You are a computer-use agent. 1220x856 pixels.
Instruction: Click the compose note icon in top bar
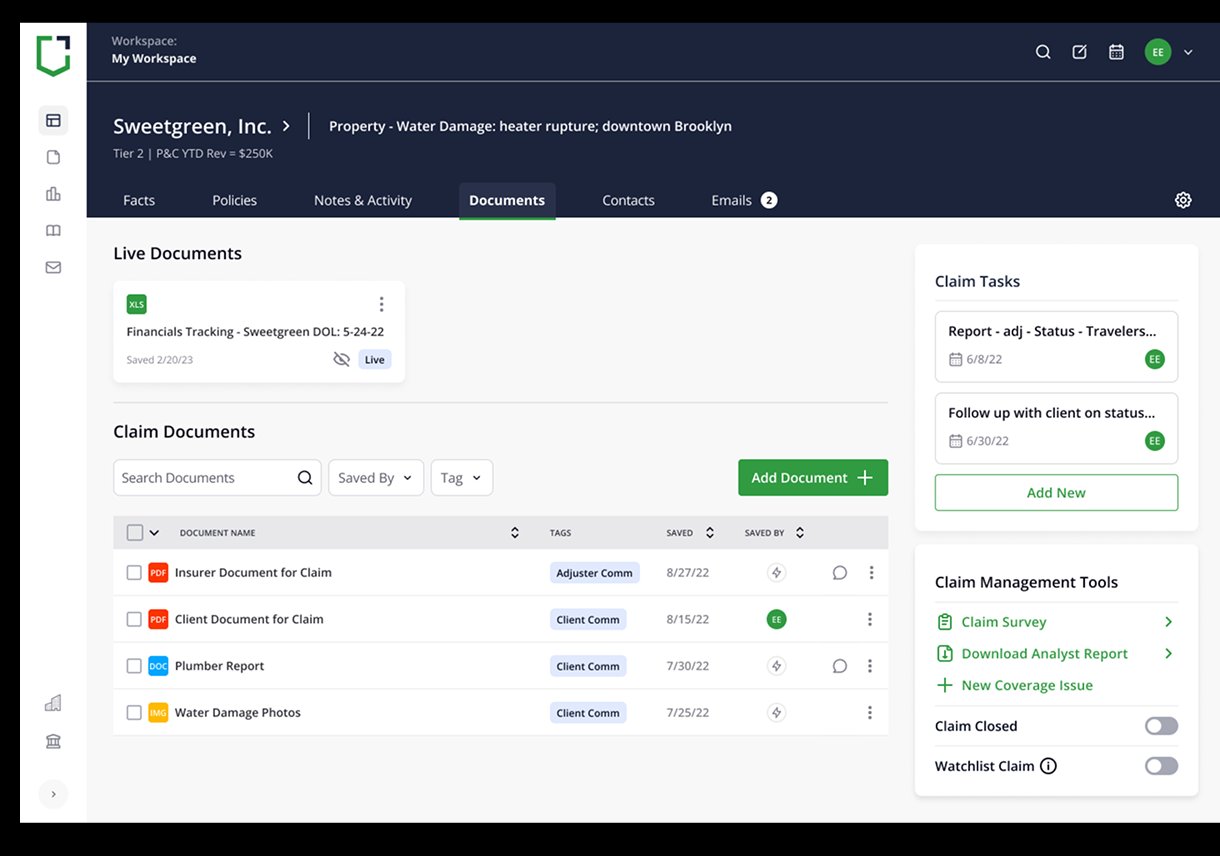[1080, 52]
